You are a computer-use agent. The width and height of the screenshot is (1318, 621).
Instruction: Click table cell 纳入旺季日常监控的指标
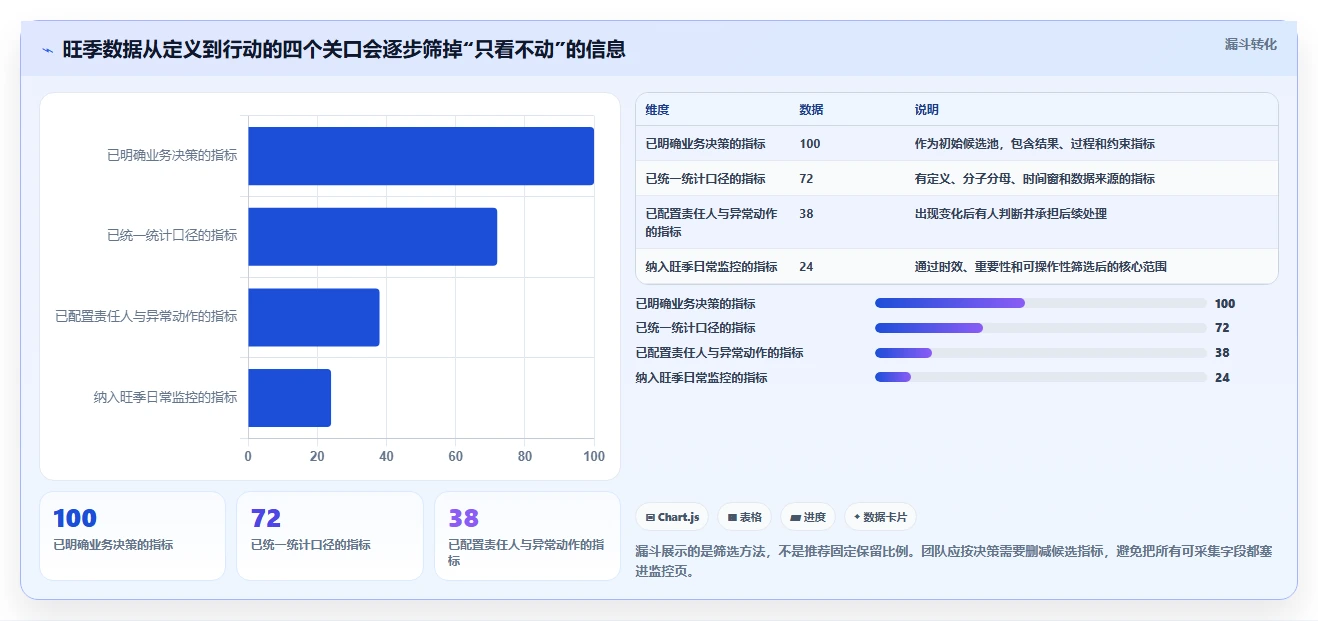click(x=711, y=267)
